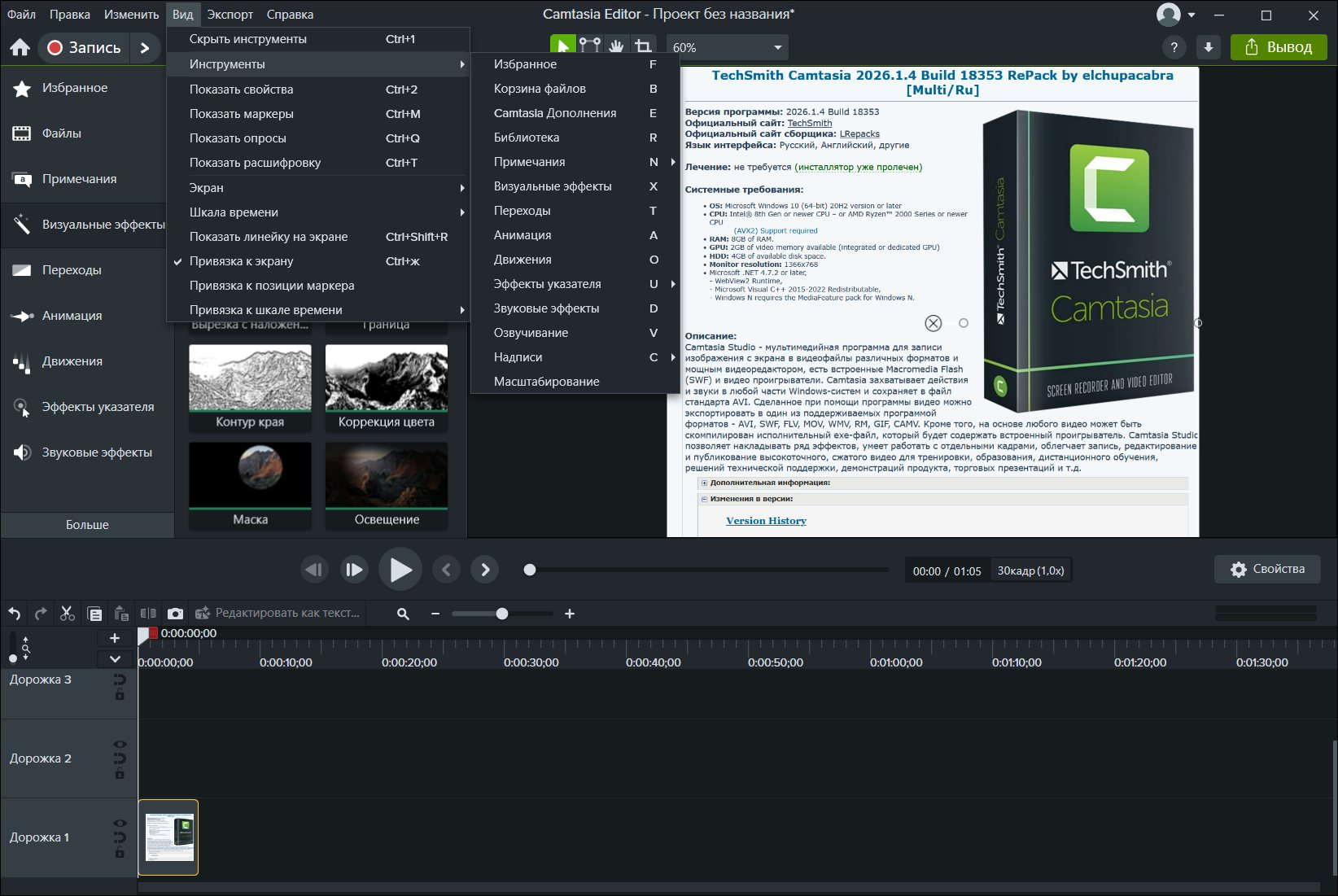1338x896 pixels.
Task: Activate the Pan hand tool
Action: pos(616,46)
